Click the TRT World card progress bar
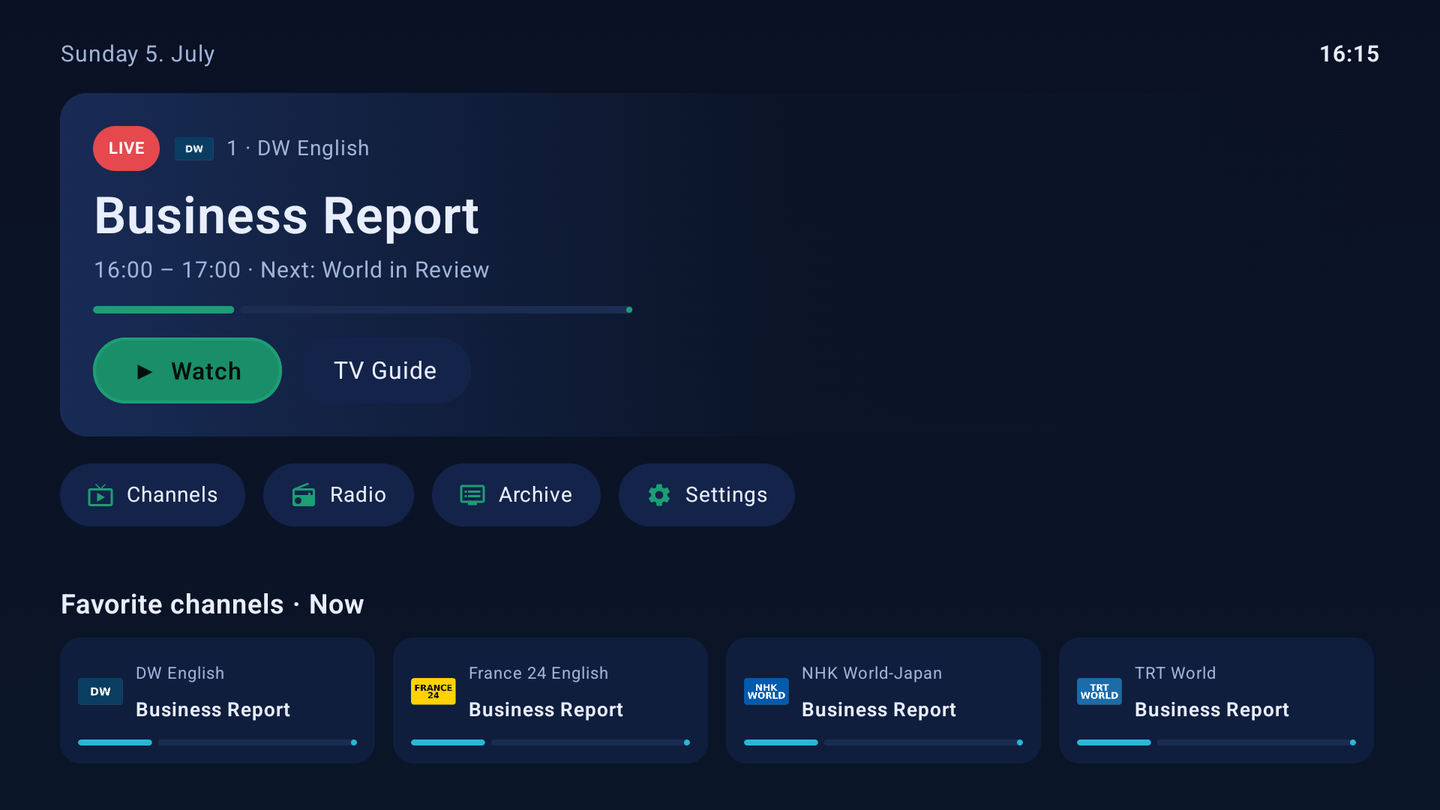 point(1216,743)
